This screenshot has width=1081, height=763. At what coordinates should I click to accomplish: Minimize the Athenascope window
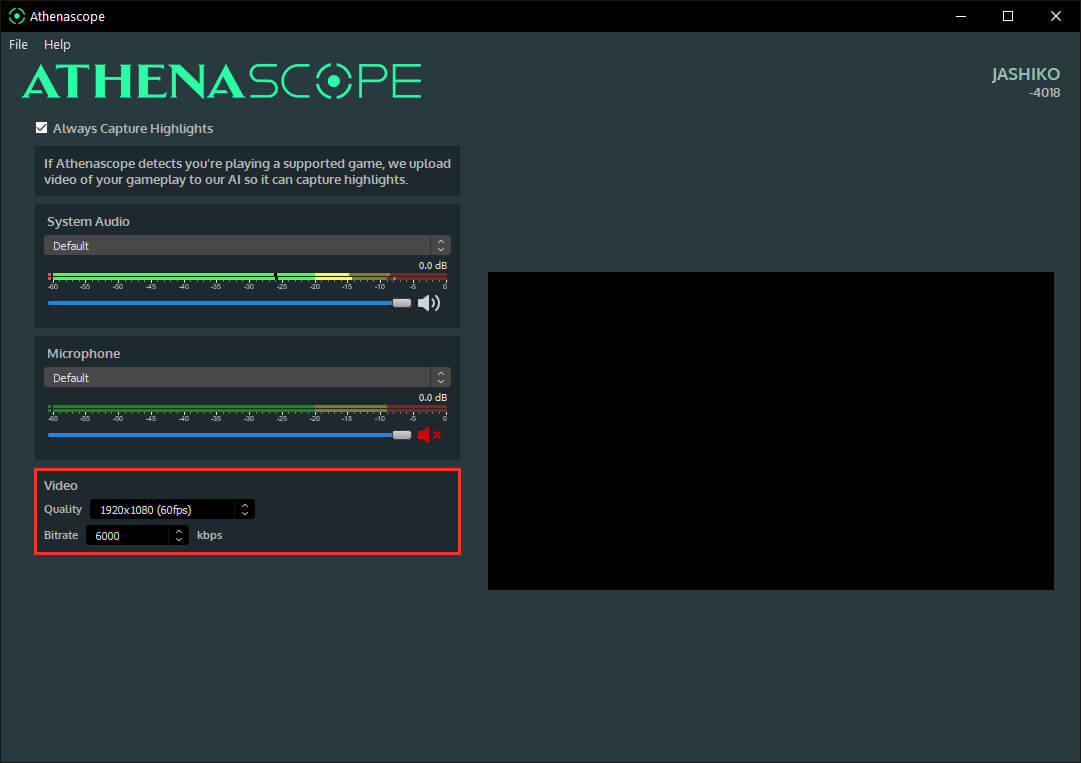[x=961, y=16]
